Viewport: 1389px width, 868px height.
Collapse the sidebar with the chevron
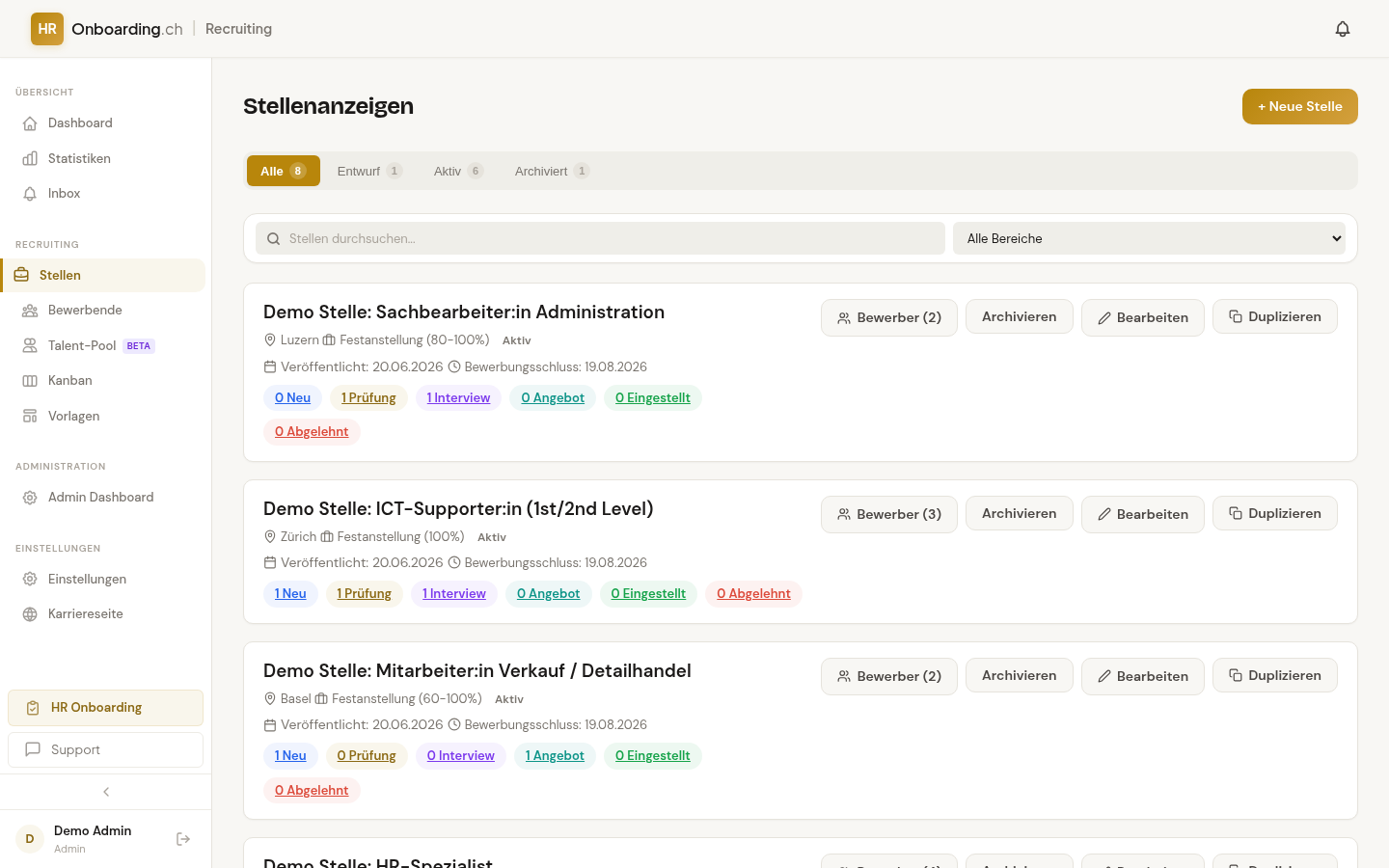tap(106, 792)
